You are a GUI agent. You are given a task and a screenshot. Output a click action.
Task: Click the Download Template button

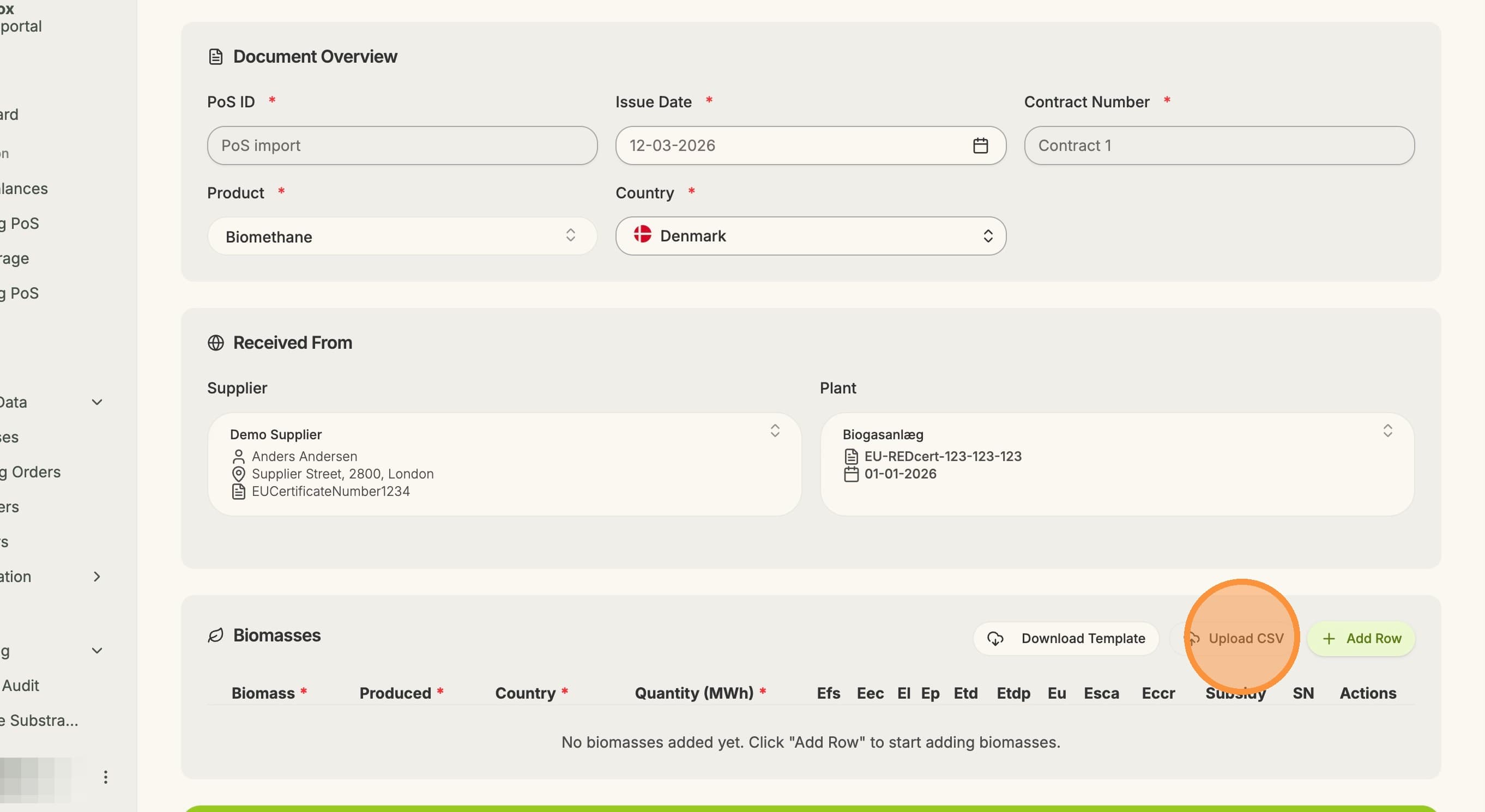(1066, 638)
